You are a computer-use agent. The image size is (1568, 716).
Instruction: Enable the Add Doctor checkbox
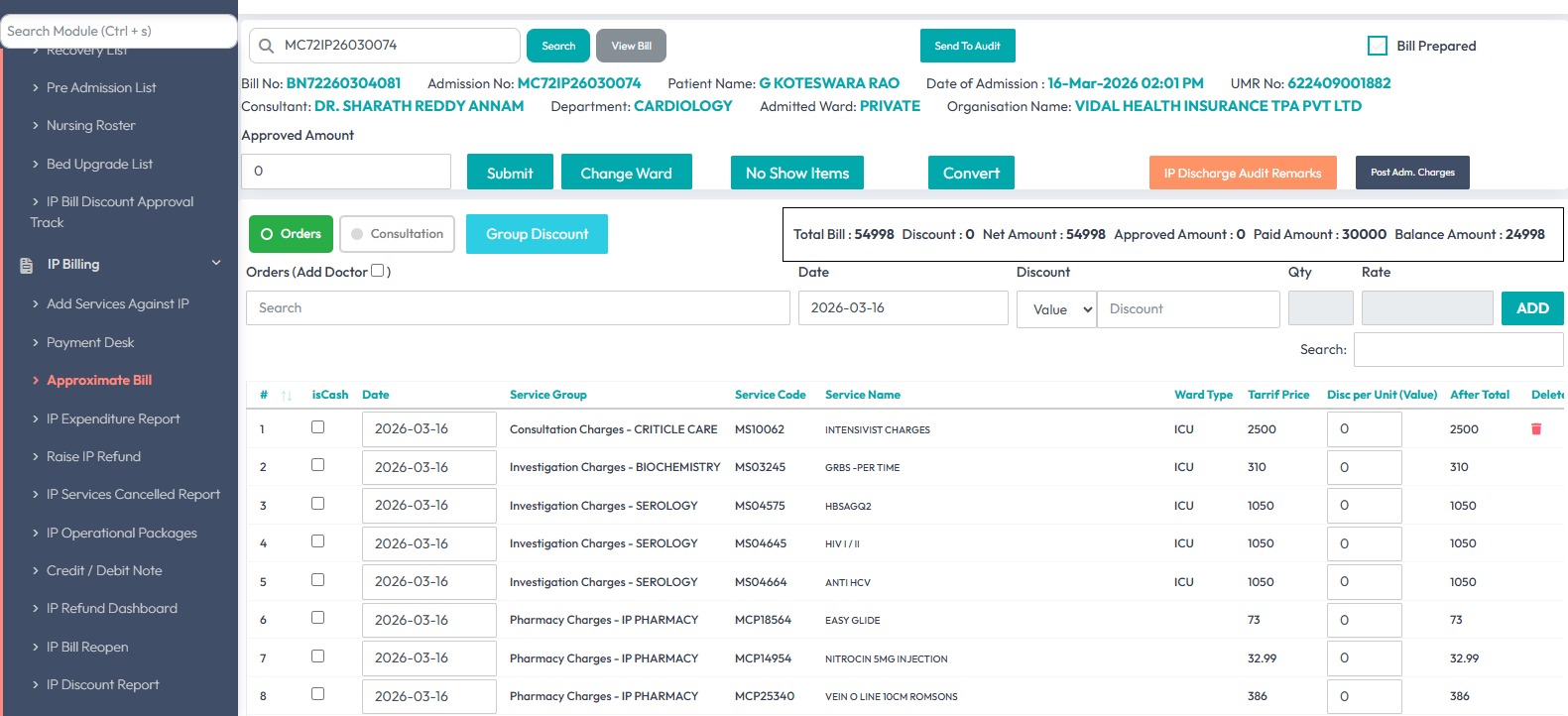coord(377,271)
